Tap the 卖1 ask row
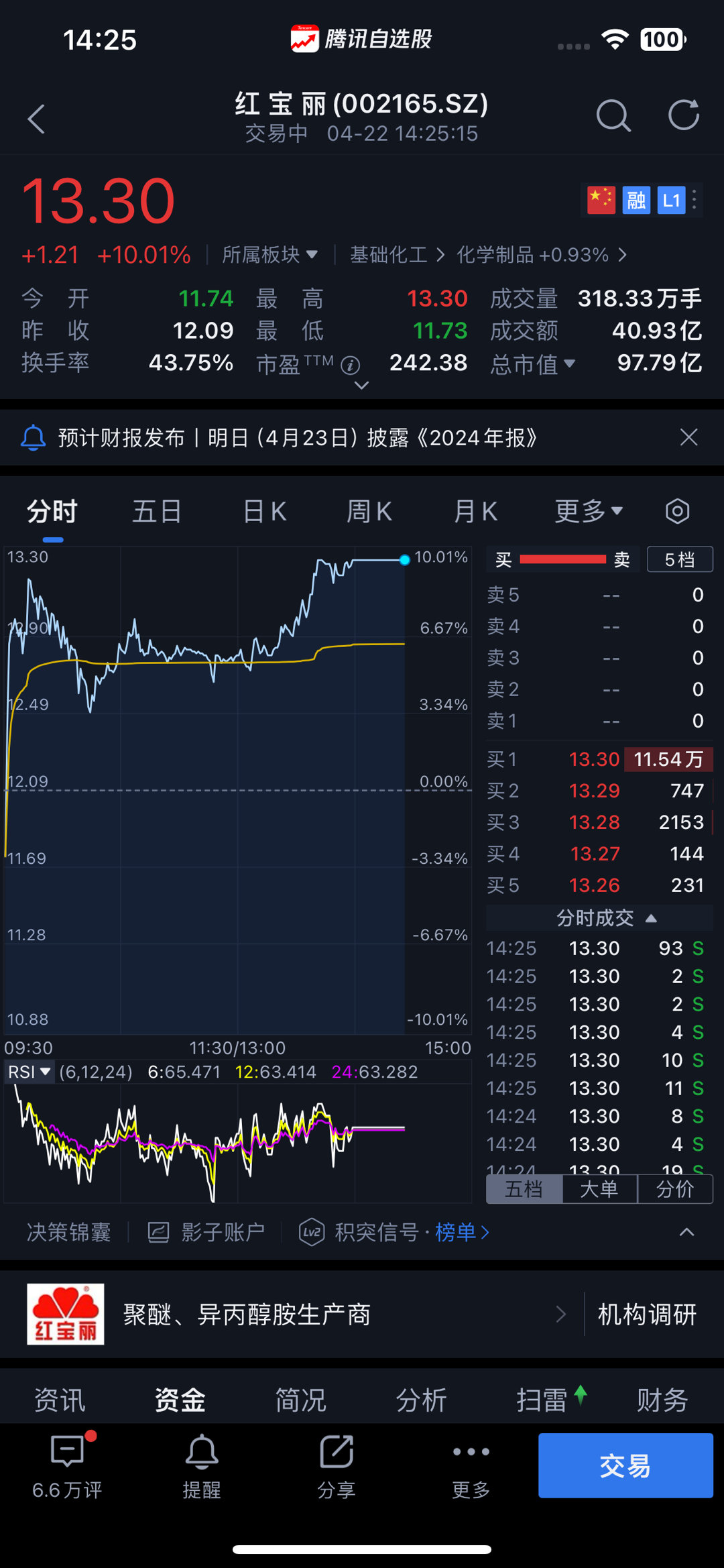The image size is (724, 1568). [x=599, y=721]
